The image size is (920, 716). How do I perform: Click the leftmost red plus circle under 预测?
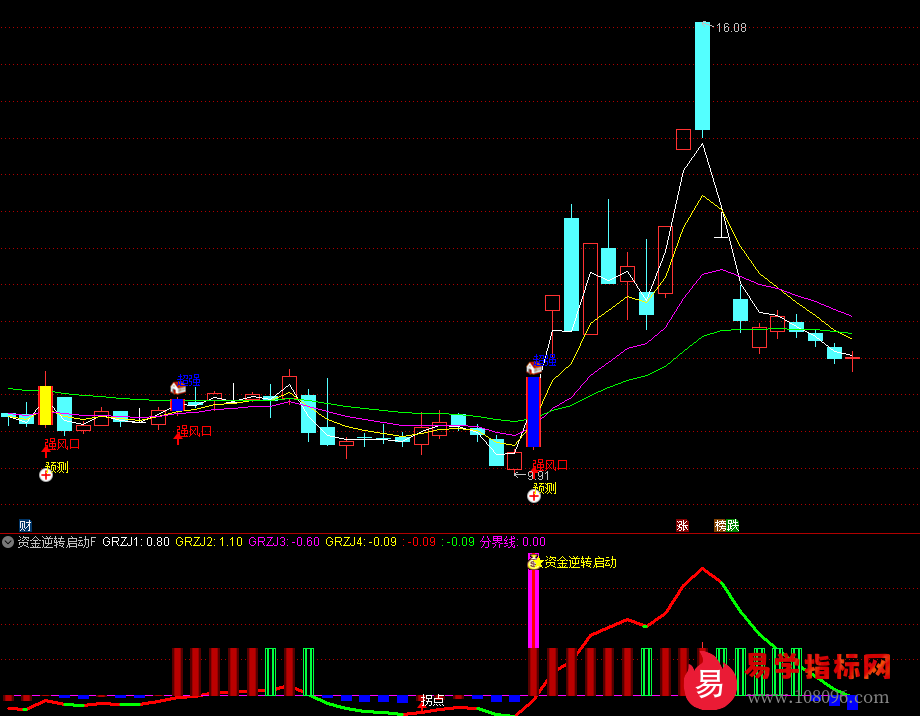(x=46, y=475)
